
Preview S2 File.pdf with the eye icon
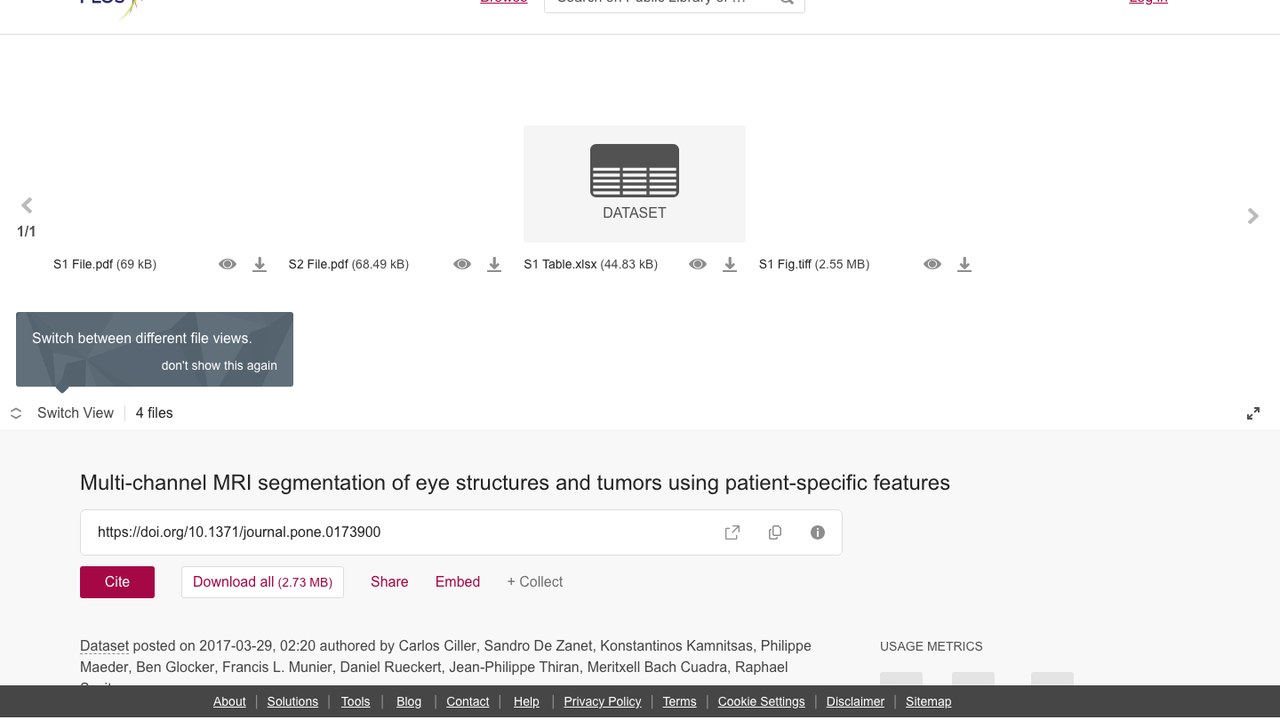point(462,264)
